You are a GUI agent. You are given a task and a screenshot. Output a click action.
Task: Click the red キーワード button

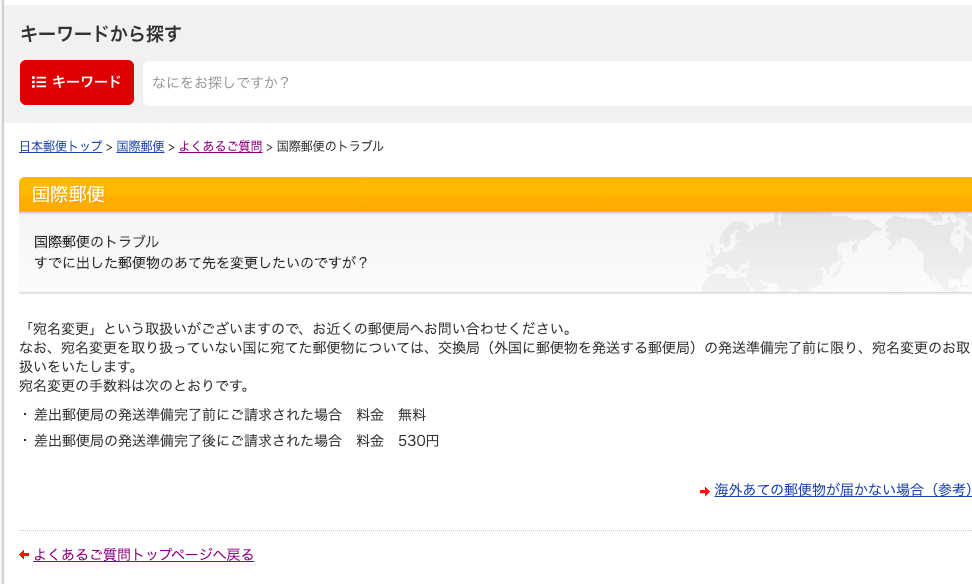[77, 82]
